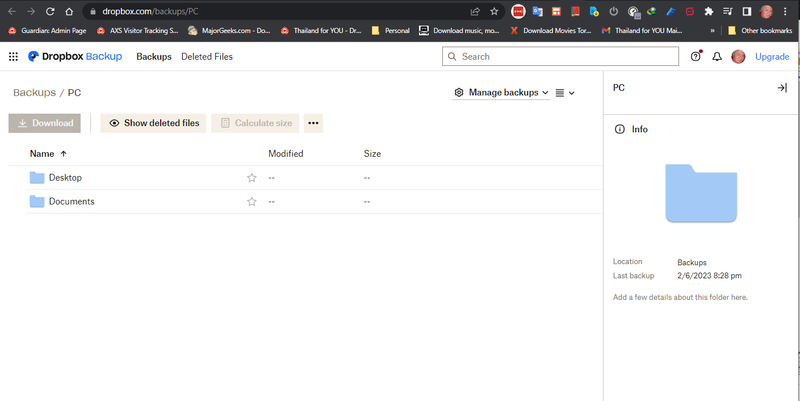Star the Desktop folder
Viewport: 800px width, 401px height.
pyautogui.click(x=252, y=178)
